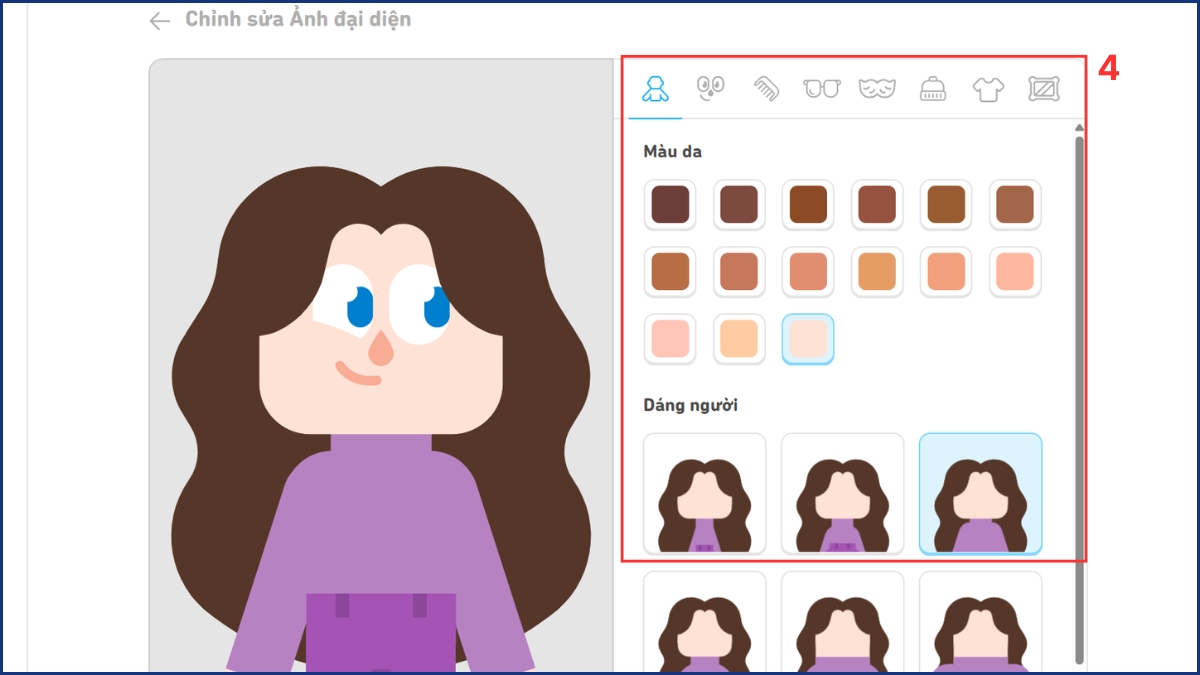Screen dimensions: 1200x675
Task: Select the fifth skin tone in middle row
Action: 946,272
